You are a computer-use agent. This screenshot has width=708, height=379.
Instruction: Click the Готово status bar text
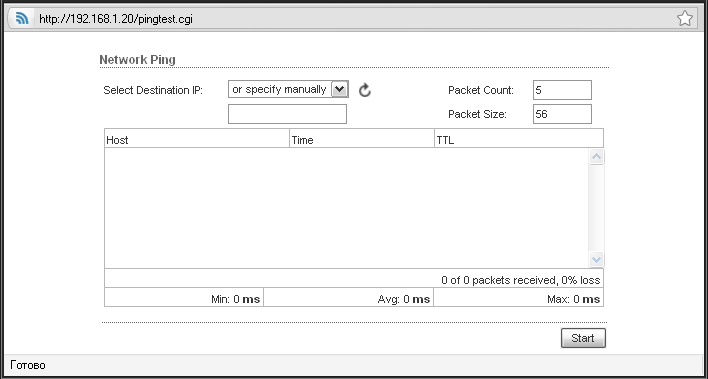(28, 365)
